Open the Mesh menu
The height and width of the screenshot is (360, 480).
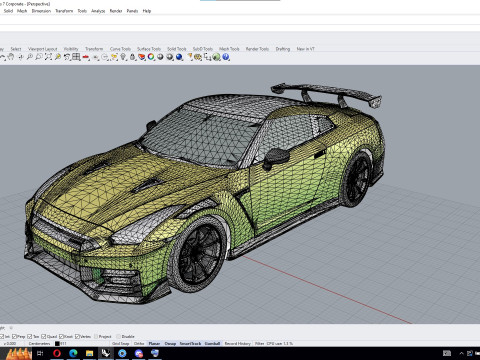click(22, 11)
